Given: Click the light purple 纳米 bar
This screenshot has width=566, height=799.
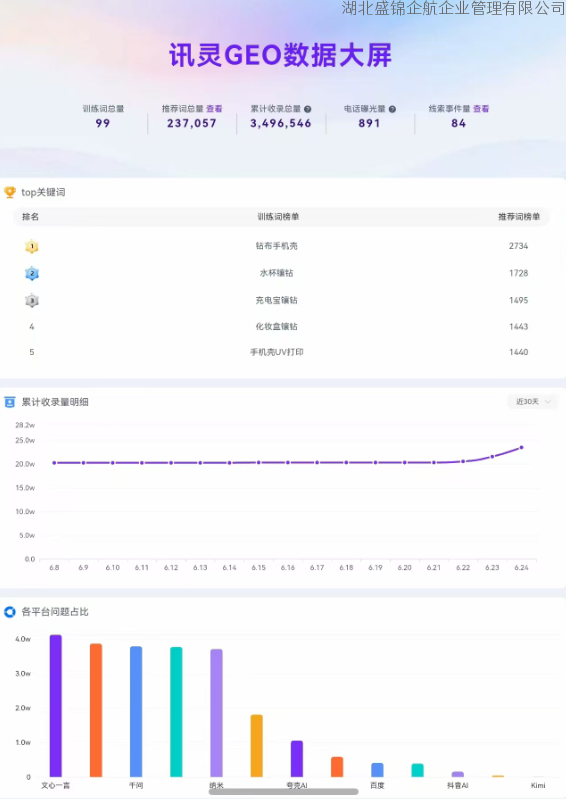Looking at the screenshot, I should pos(217,713).
